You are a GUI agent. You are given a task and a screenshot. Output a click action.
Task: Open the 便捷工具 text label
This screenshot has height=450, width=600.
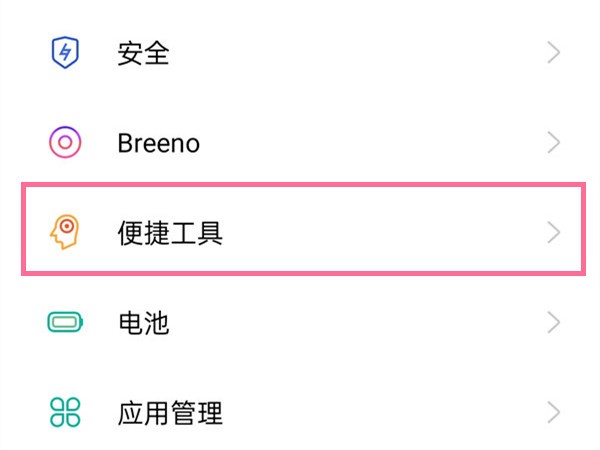click(170, 233)
